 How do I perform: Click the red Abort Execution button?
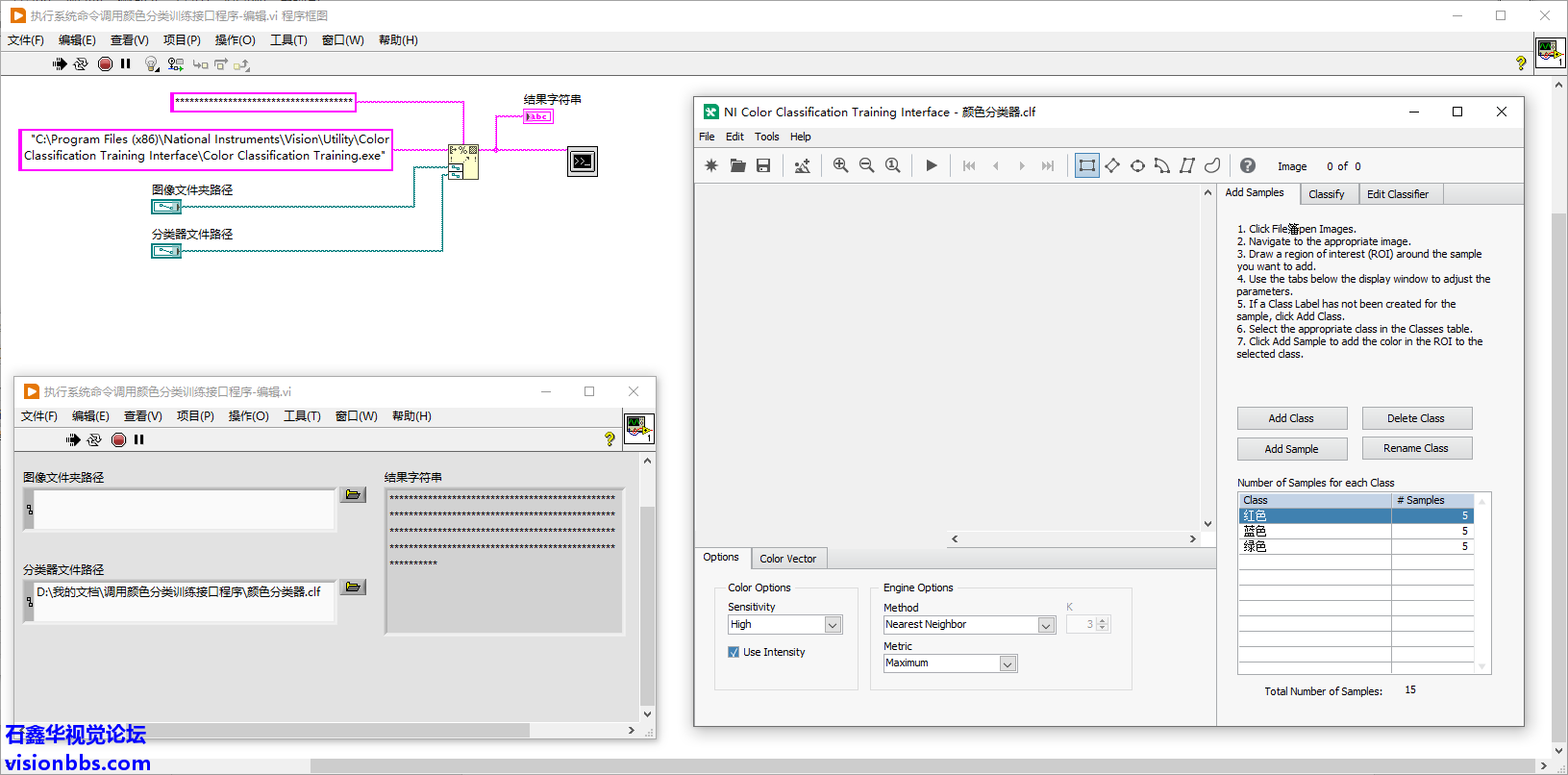coord(105,63)
